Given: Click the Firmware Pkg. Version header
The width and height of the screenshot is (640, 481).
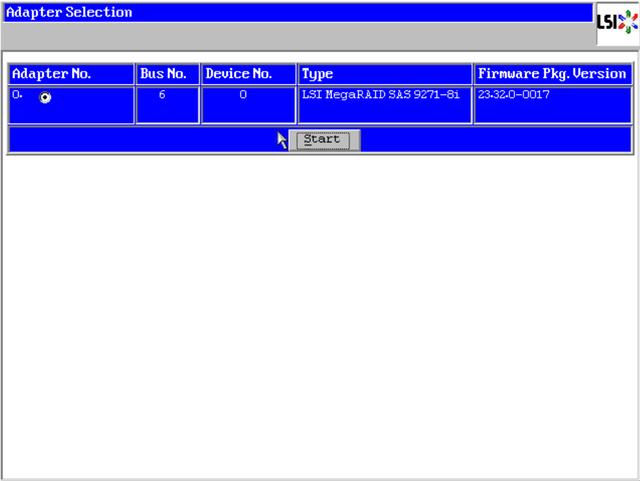Looking at the screenshot, I should tap(552, 73).
